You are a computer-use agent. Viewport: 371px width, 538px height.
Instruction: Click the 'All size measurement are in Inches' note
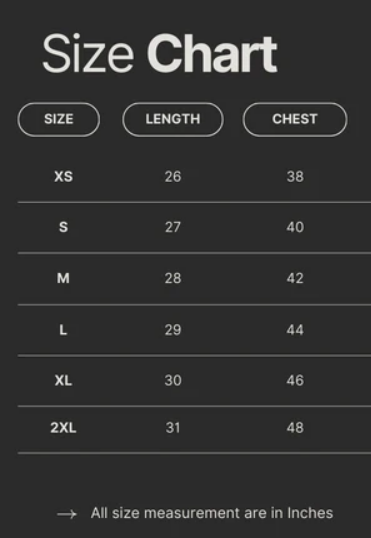click(x=212, y=513)
